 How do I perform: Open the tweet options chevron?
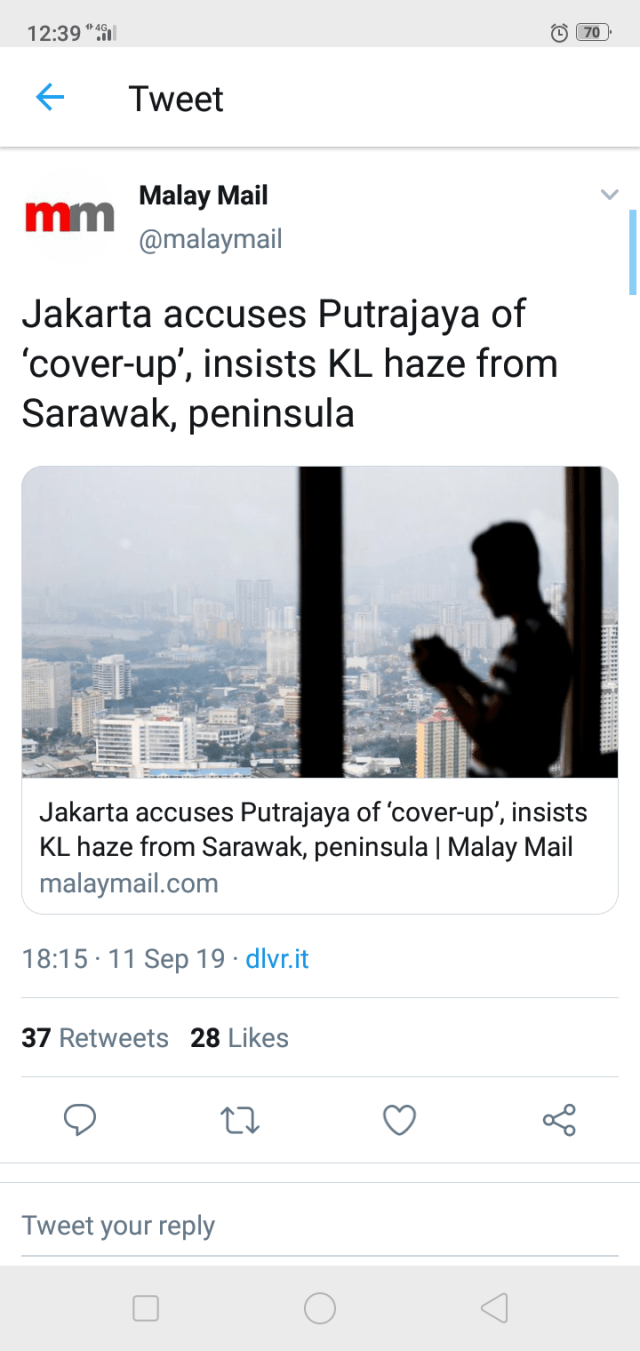(x=609, y=194)
